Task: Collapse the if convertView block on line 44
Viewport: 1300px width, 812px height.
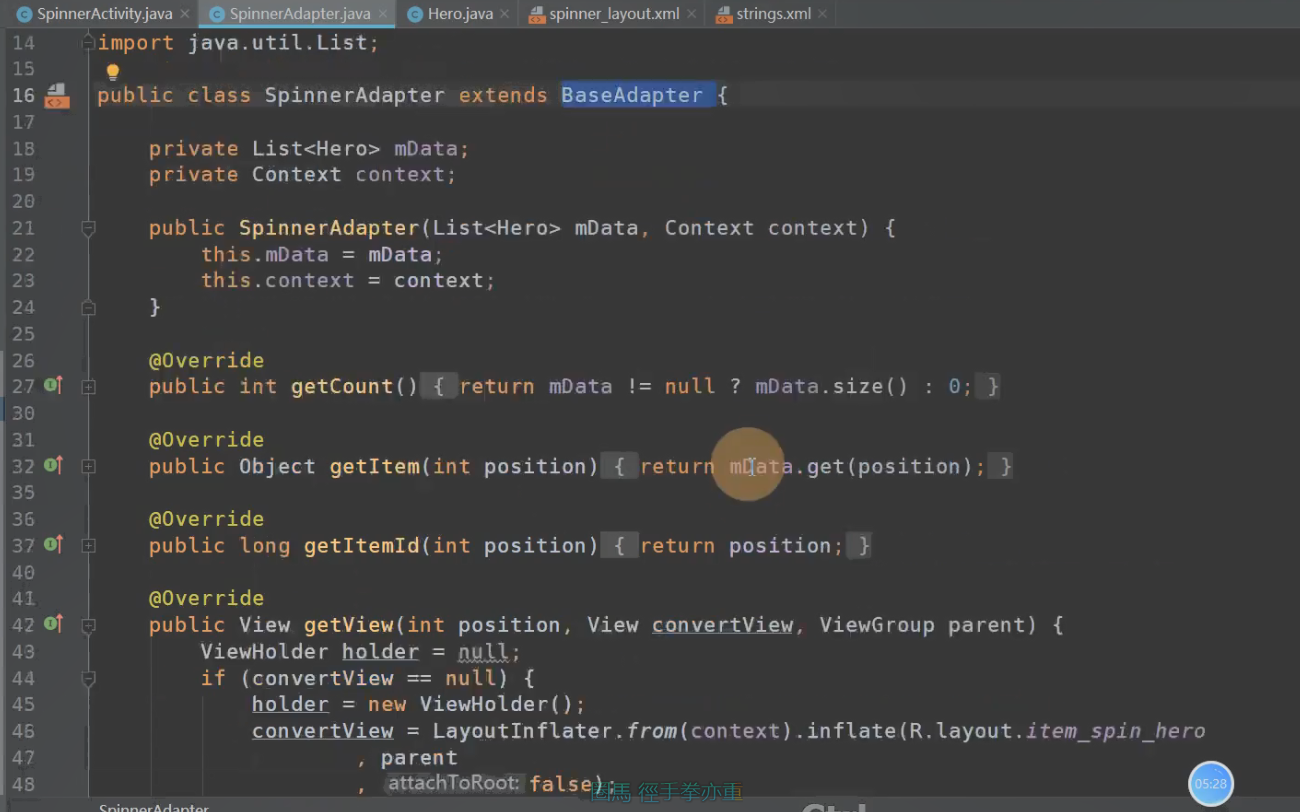Action: 88,678
